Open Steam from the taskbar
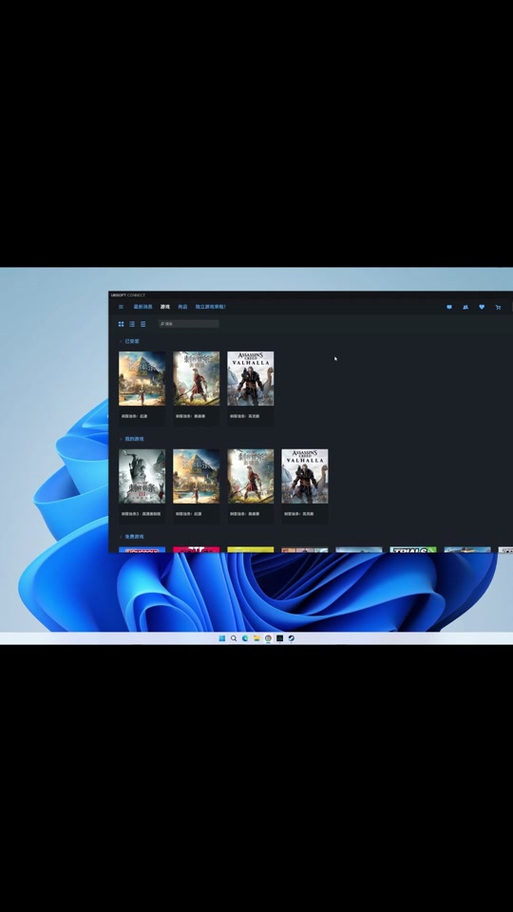Screen dimensions: 513x912 [x=291, y=638]
